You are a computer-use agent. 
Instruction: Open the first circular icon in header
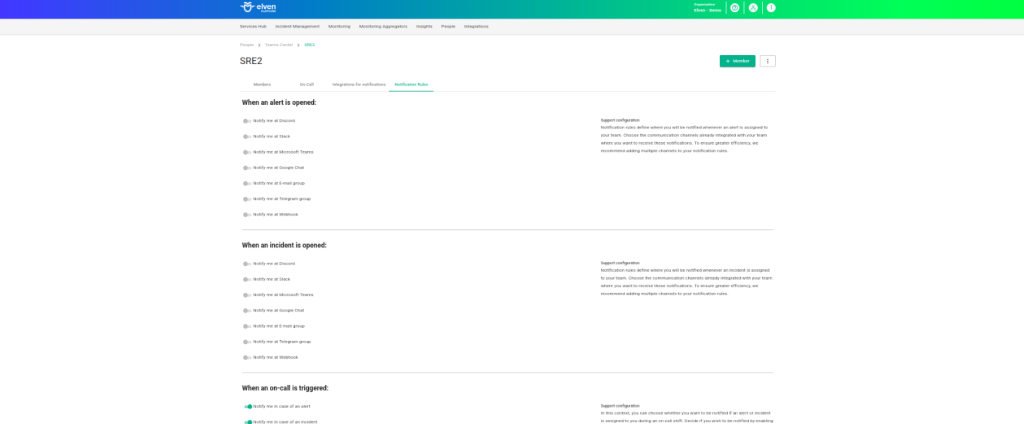click(735, 8)
